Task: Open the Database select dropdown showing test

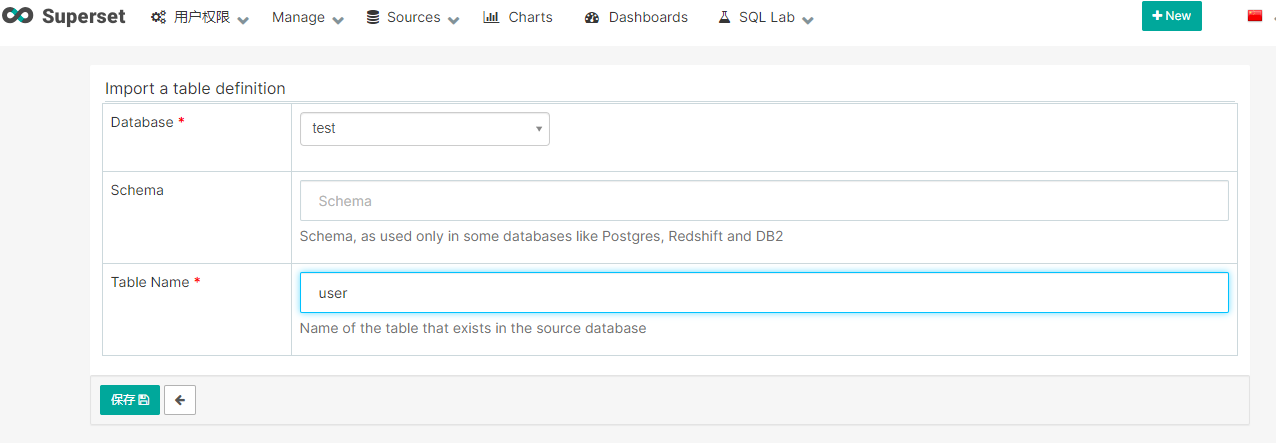Action: pyautogui.click(x=425, y=129)
